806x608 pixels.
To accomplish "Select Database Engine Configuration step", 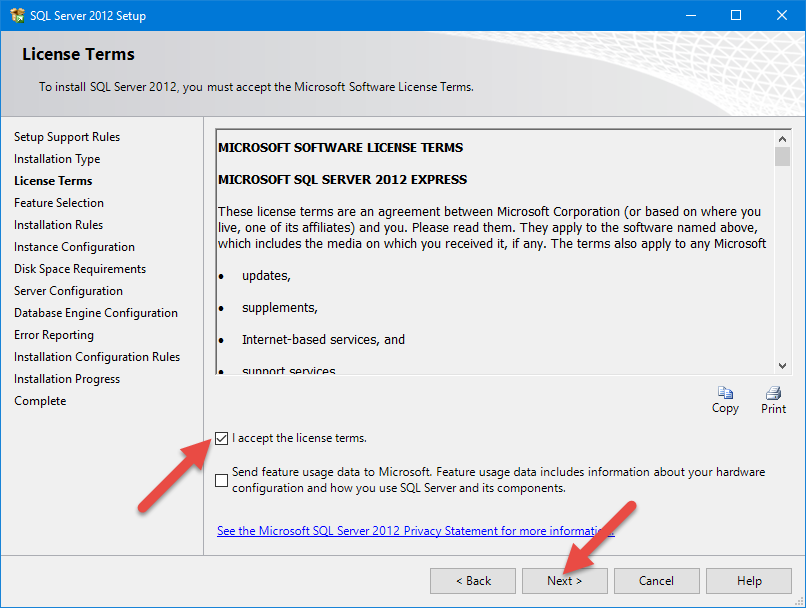I will click(x=96, y=313).
